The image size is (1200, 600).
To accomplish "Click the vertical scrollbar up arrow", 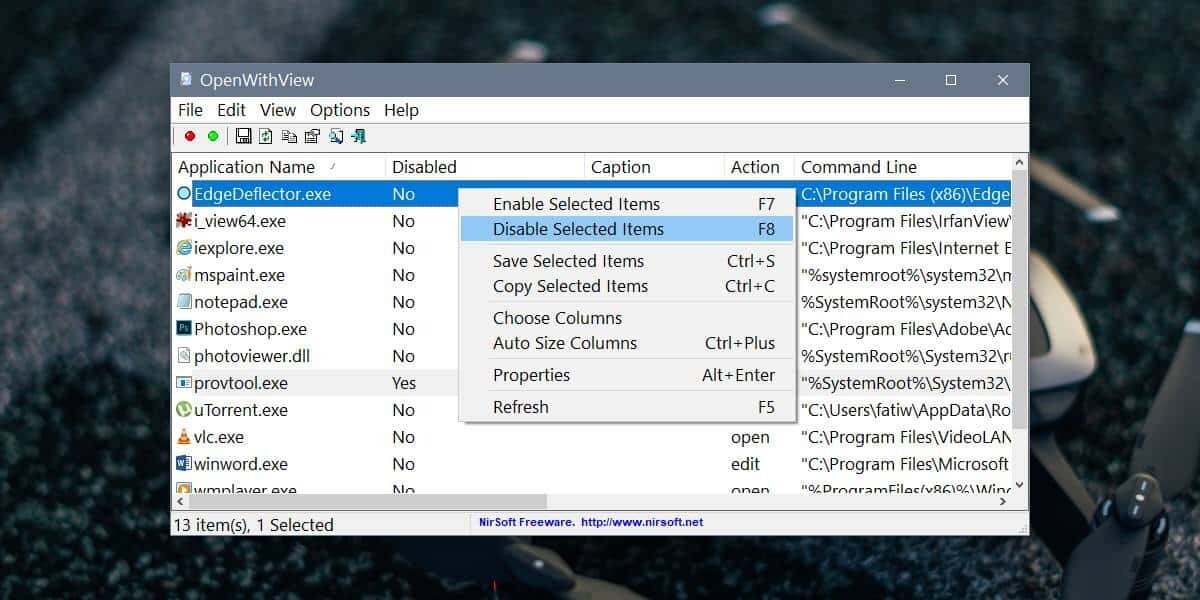I will click(1019, 163).
